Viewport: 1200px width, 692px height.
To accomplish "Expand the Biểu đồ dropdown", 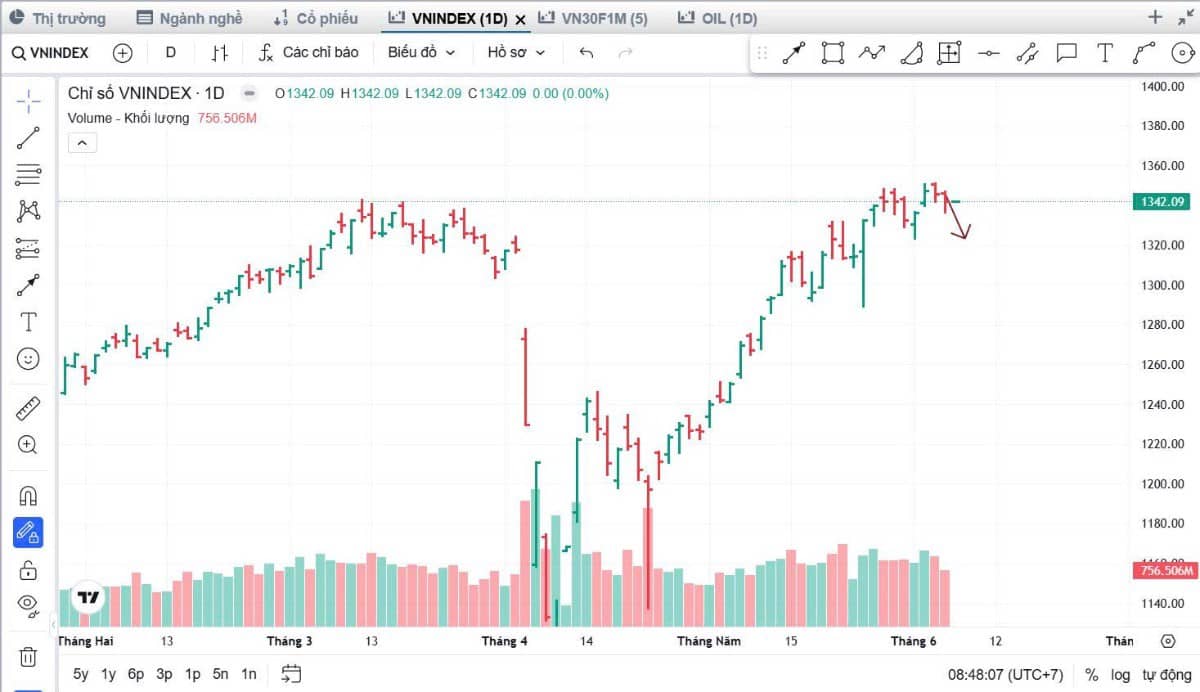I will coord(421,53).
